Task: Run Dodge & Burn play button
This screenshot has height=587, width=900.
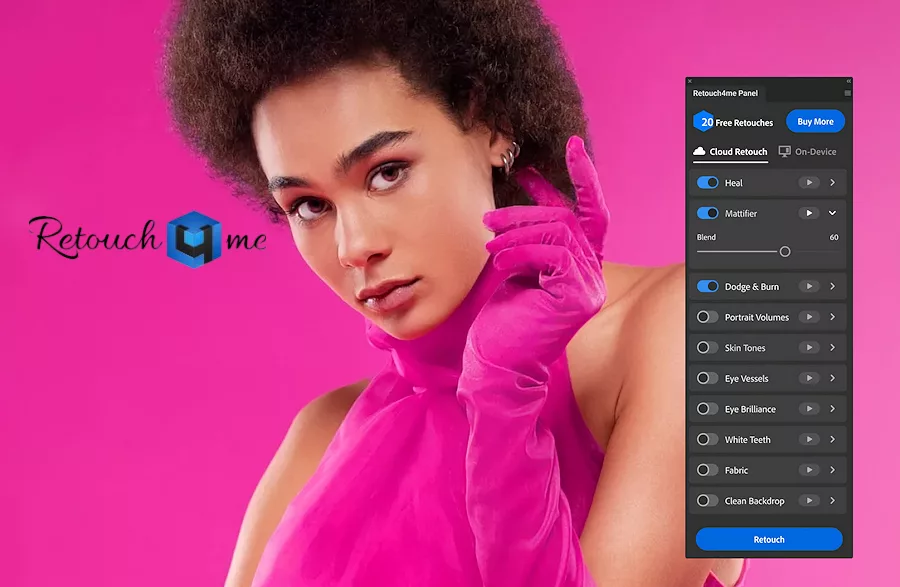Action: coord(809,287)
